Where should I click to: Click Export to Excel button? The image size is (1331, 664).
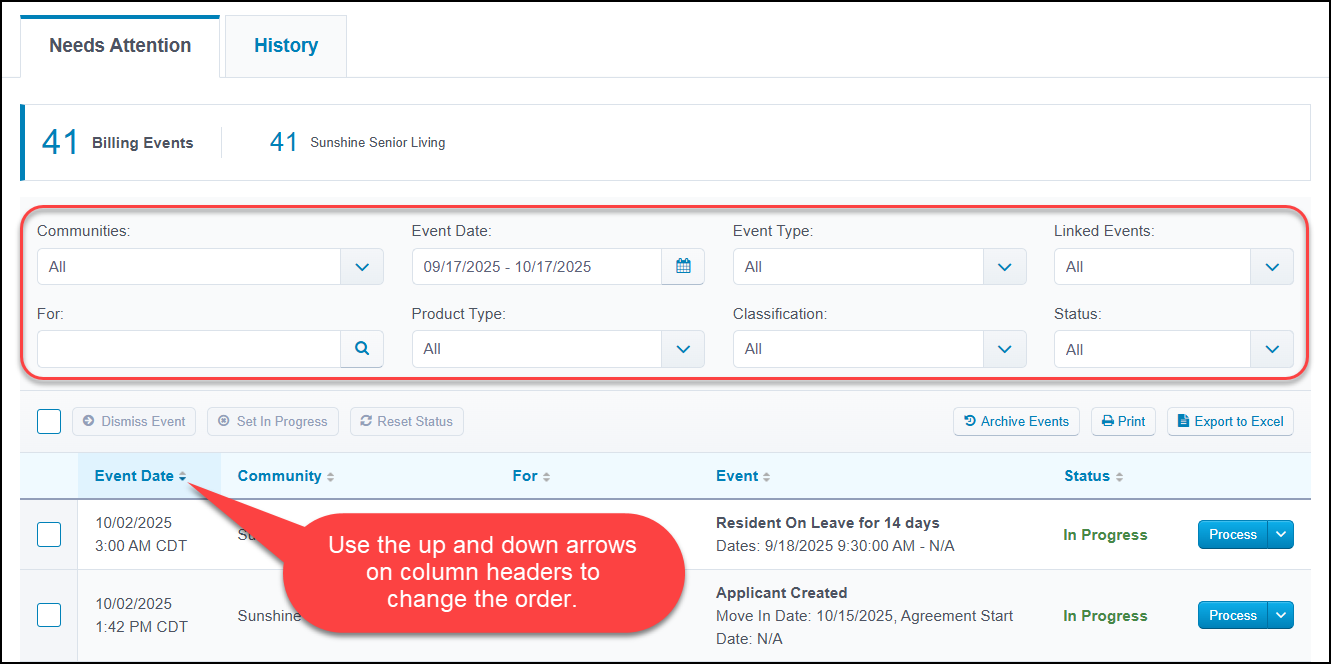pyautogui.click(x=1230, y=421)
